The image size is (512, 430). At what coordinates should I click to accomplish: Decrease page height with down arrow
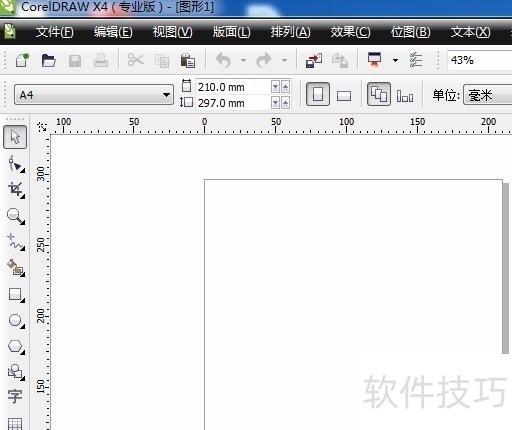coord(275,103)
